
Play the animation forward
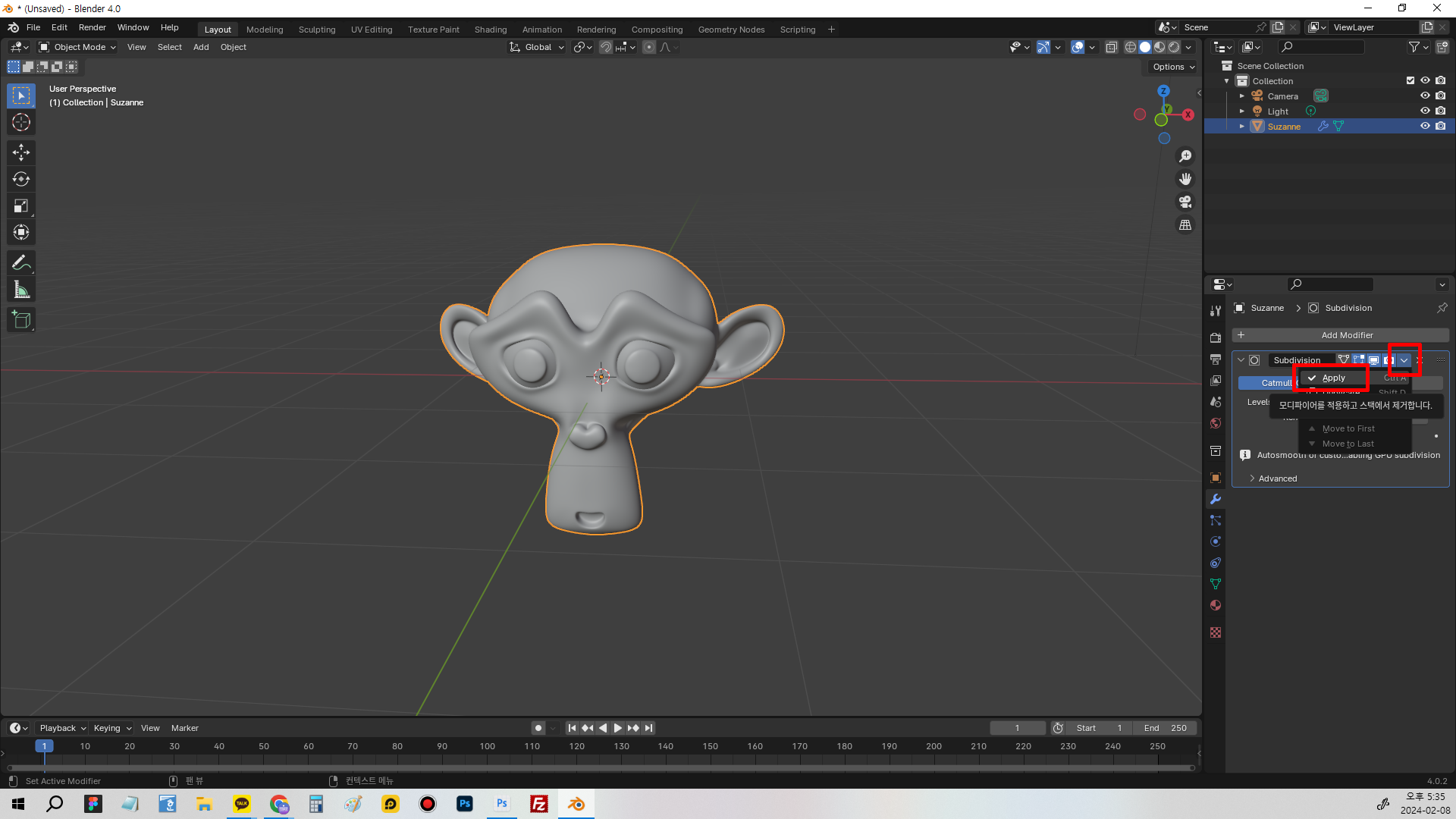click(x=618, y=728)
